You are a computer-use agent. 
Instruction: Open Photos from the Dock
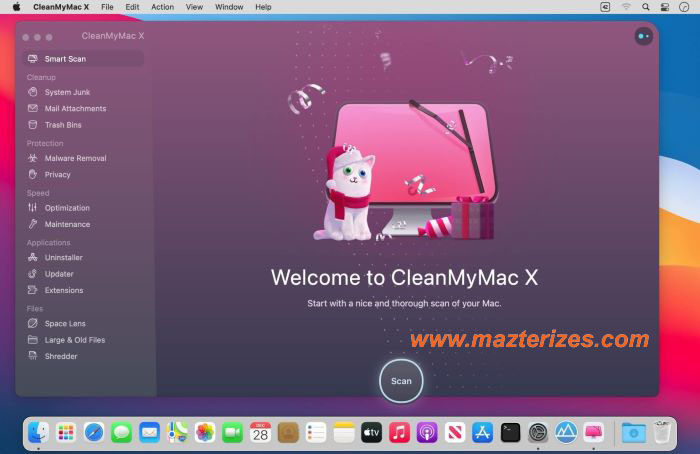(205, 433)
